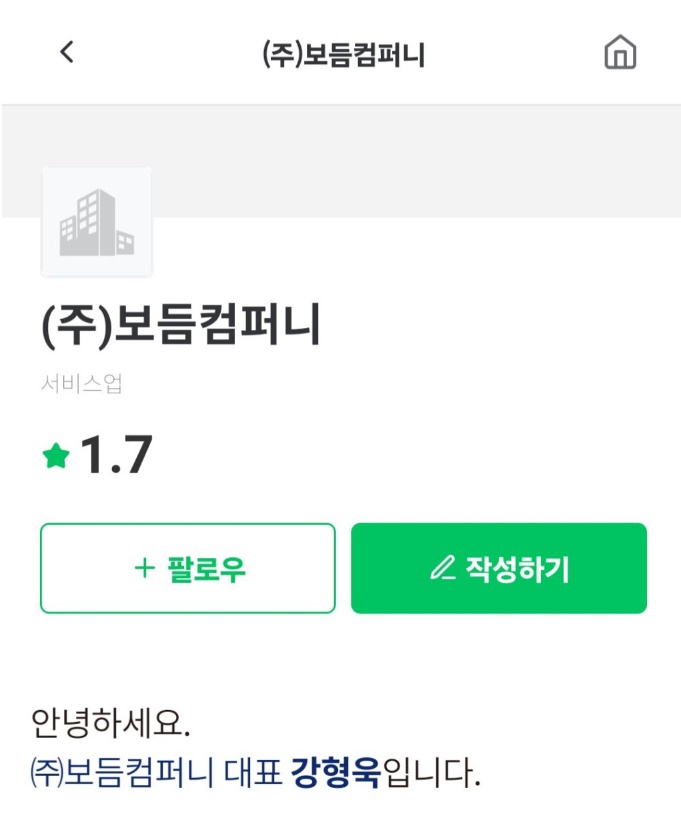The image size is (681, 819).
Task: Click the gray building logo image
Action: tap(96, 222)
